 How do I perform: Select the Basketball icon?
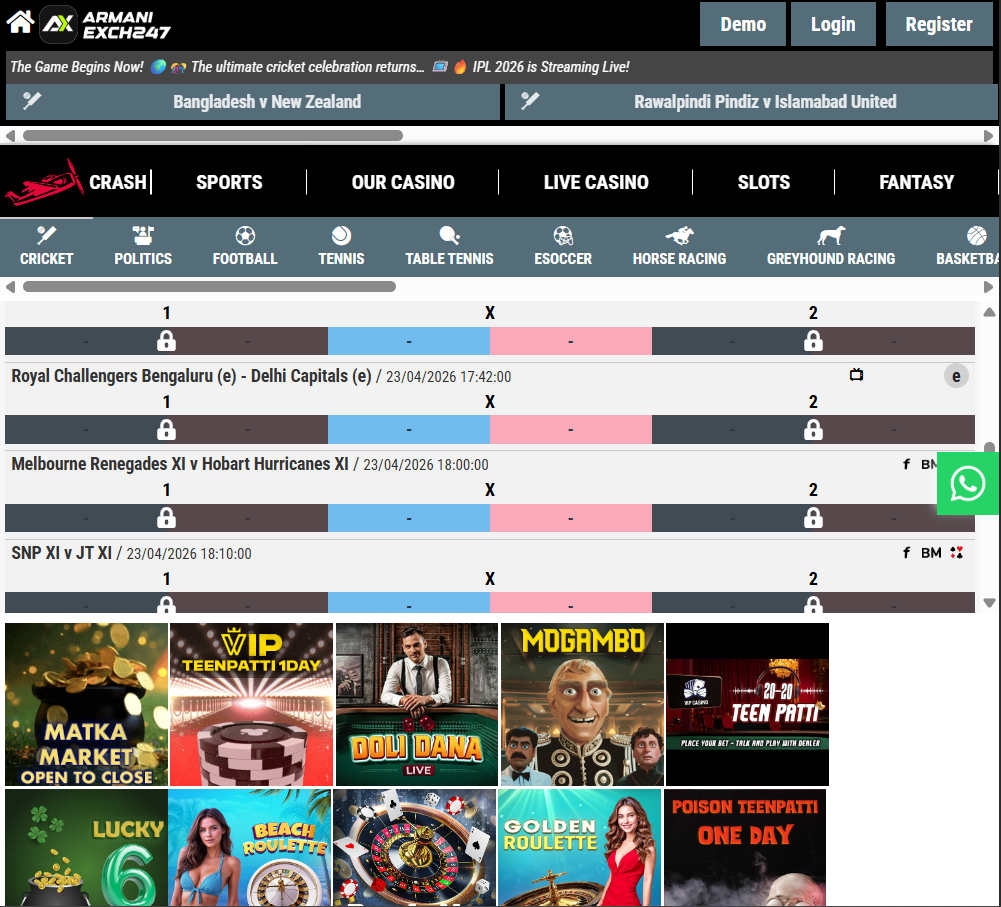[976, 236]
